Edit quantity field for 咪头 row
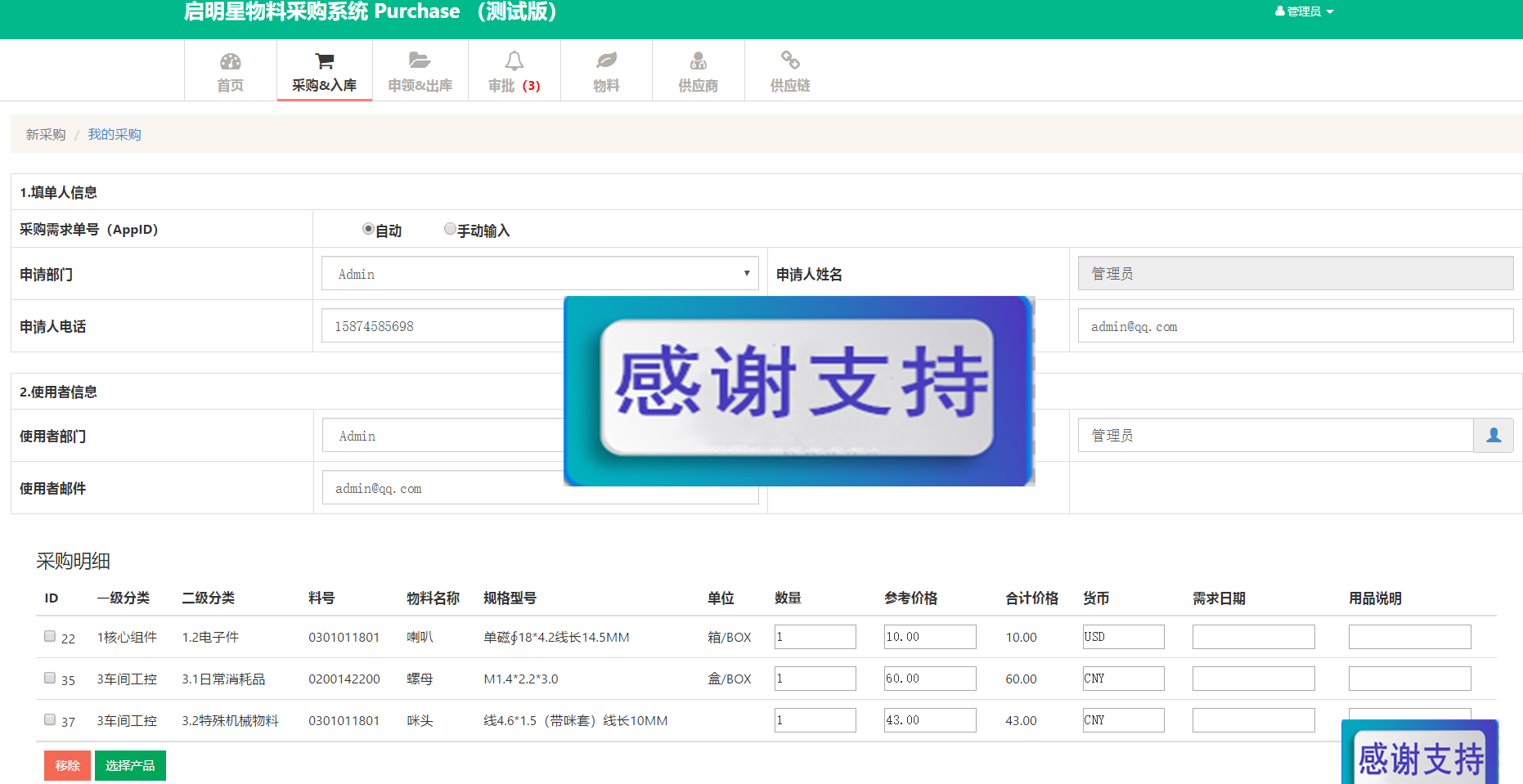This screenshot has width=1523, height=784. [x=815, y=720]
